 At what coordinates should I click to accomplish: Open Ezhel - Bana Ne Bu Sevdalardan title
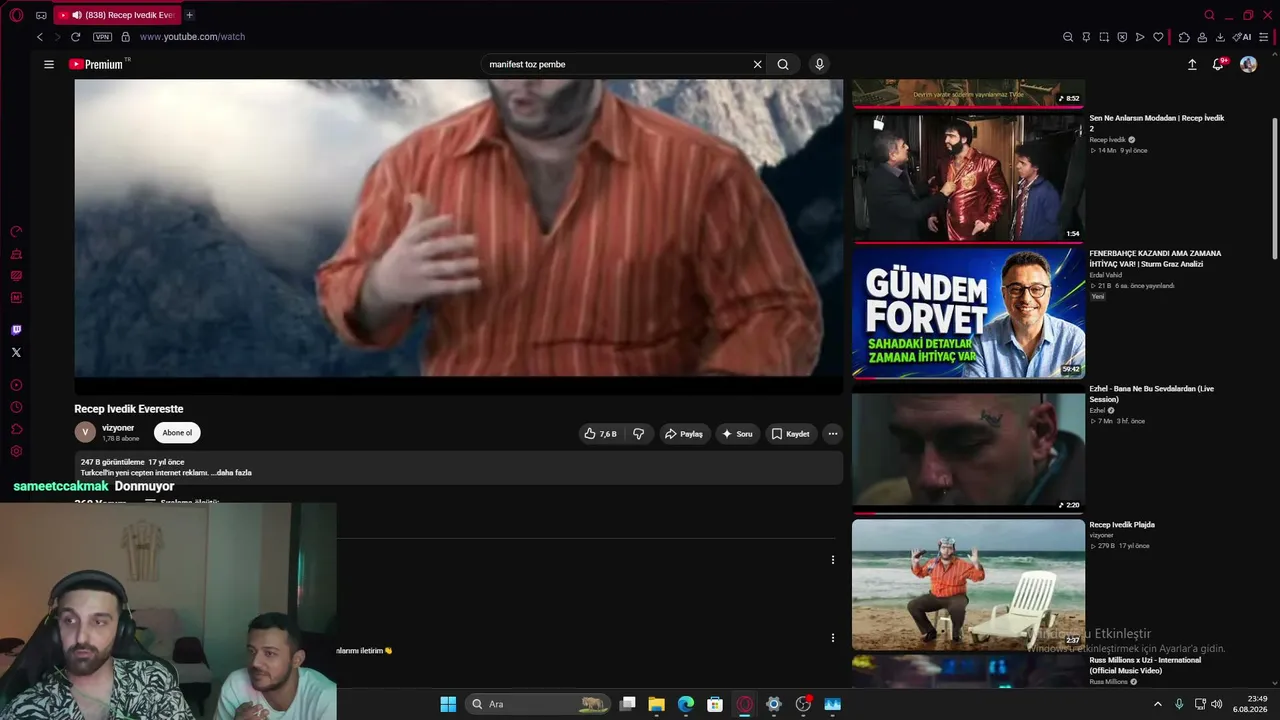1151,394
